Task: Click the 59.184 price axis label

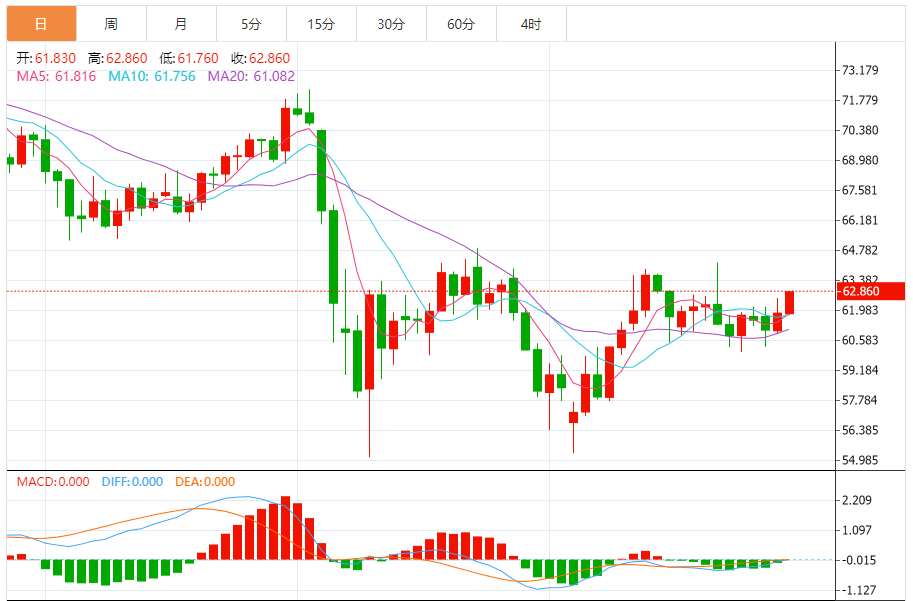Action: [x=860, y=370]
